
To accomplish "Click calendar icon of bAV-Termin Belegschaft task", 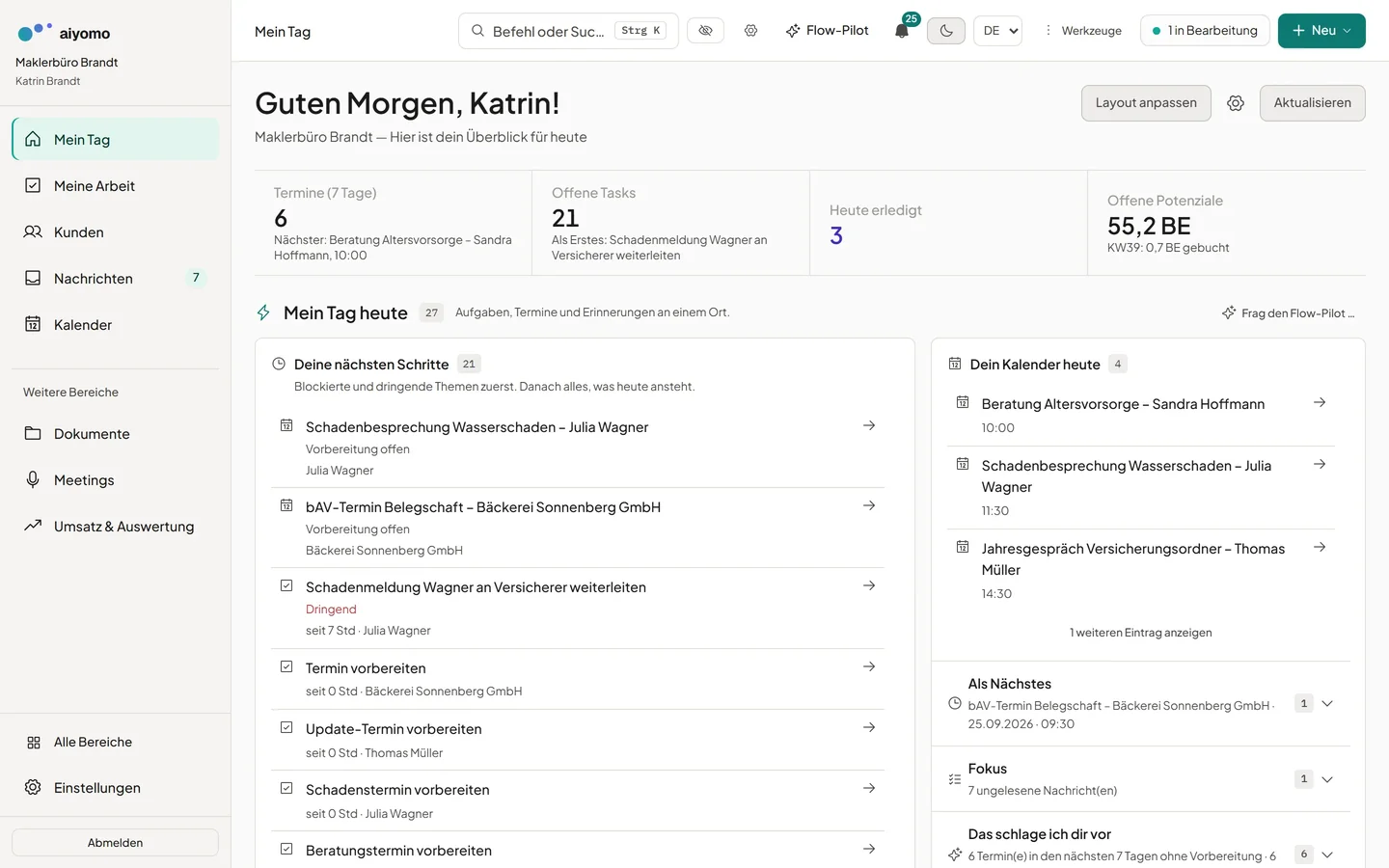I will coord(286,505).
